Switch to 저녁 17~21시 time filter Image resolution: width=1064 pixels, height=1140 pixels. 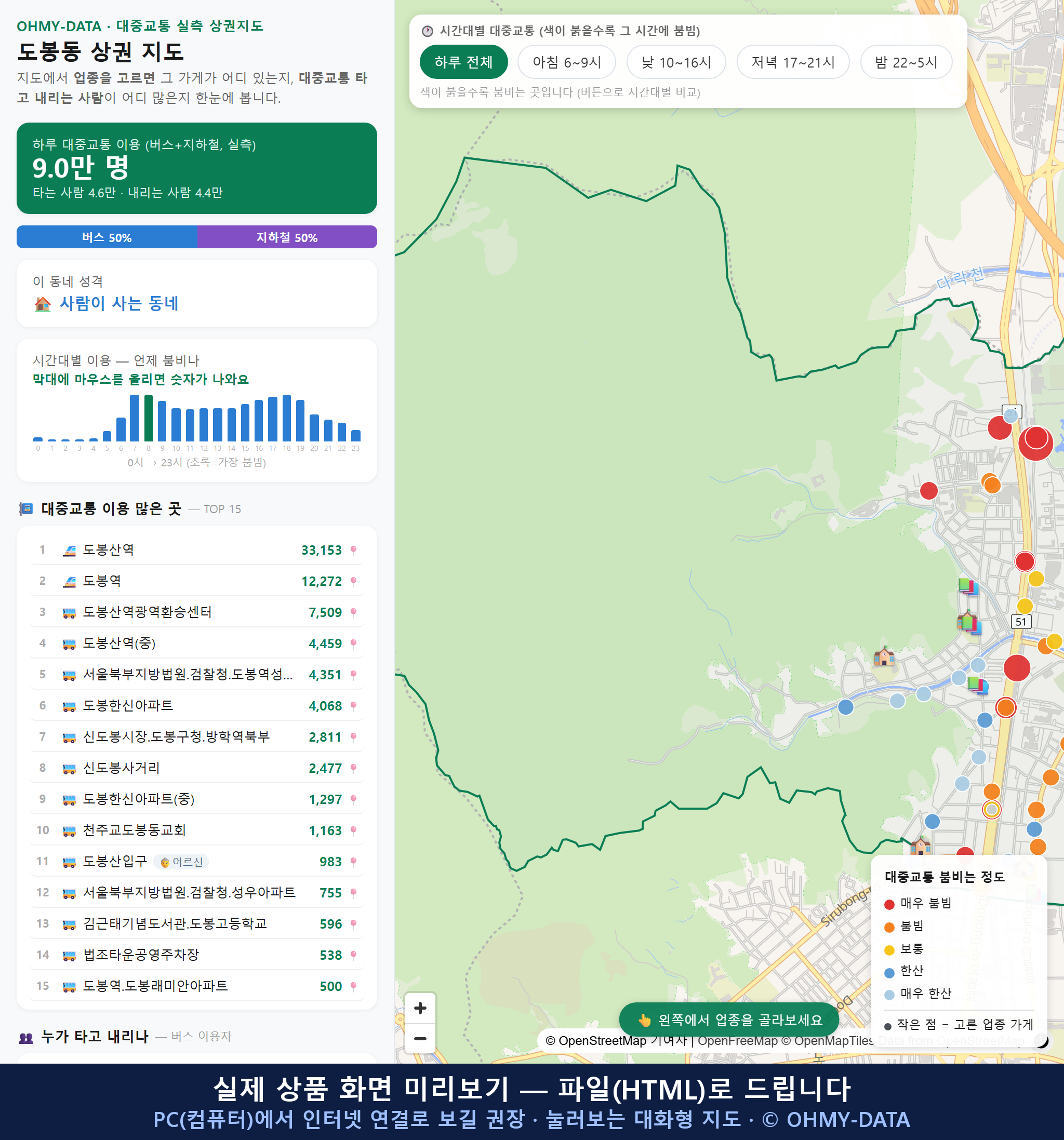[793, 62]
